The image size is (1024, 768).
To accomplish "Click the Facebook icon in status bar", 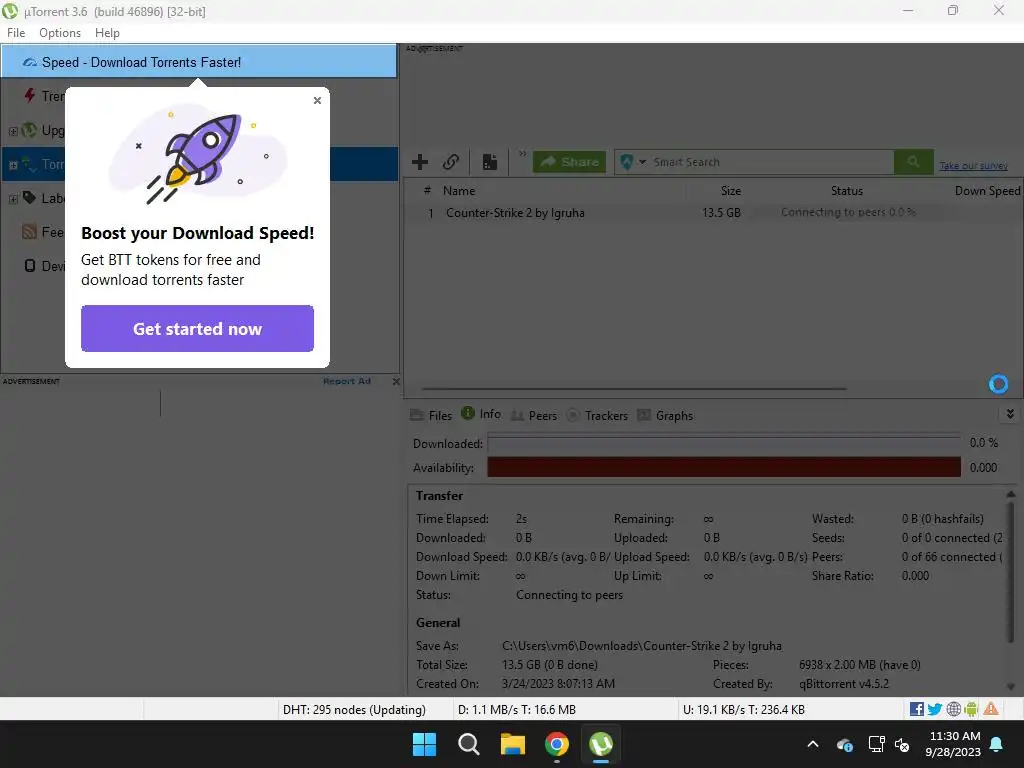I will (916, 709).
